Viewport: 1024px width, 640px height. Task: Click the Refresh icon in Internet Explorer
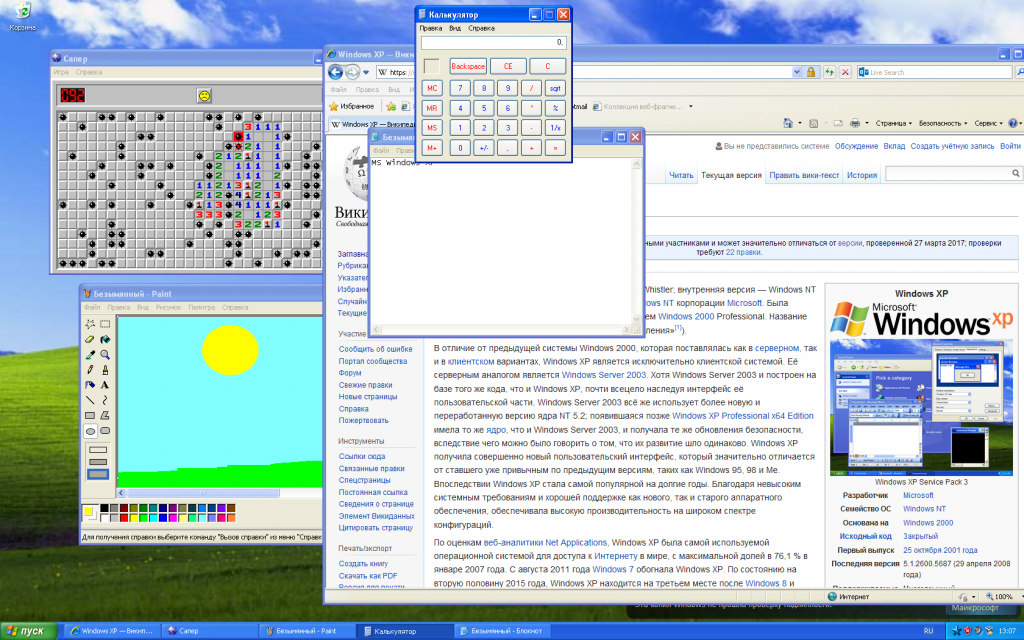coord(829,72)
